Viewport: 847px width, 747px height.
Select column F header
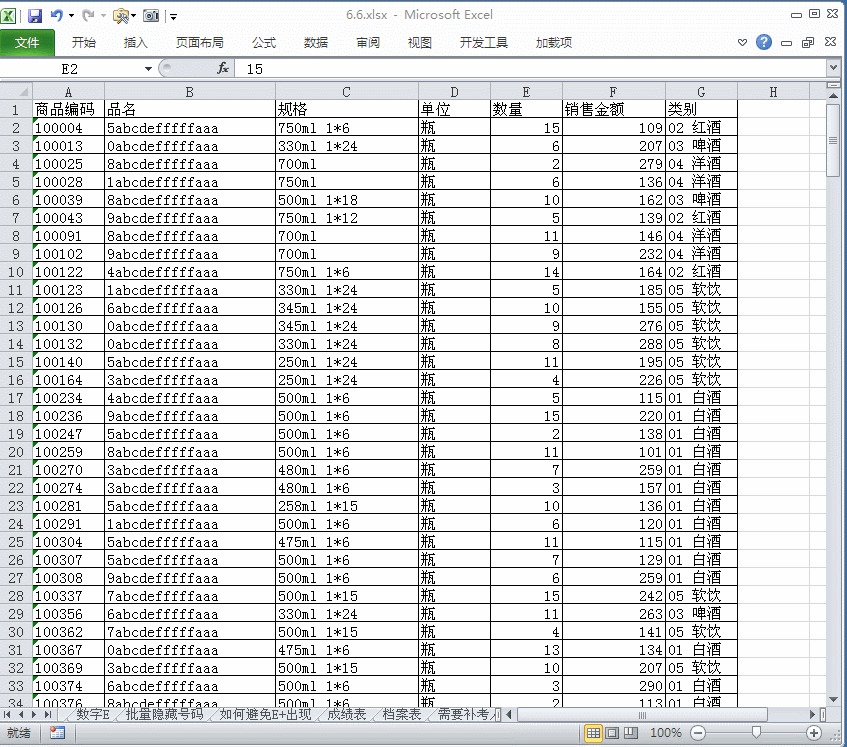(x=613, y=92)
